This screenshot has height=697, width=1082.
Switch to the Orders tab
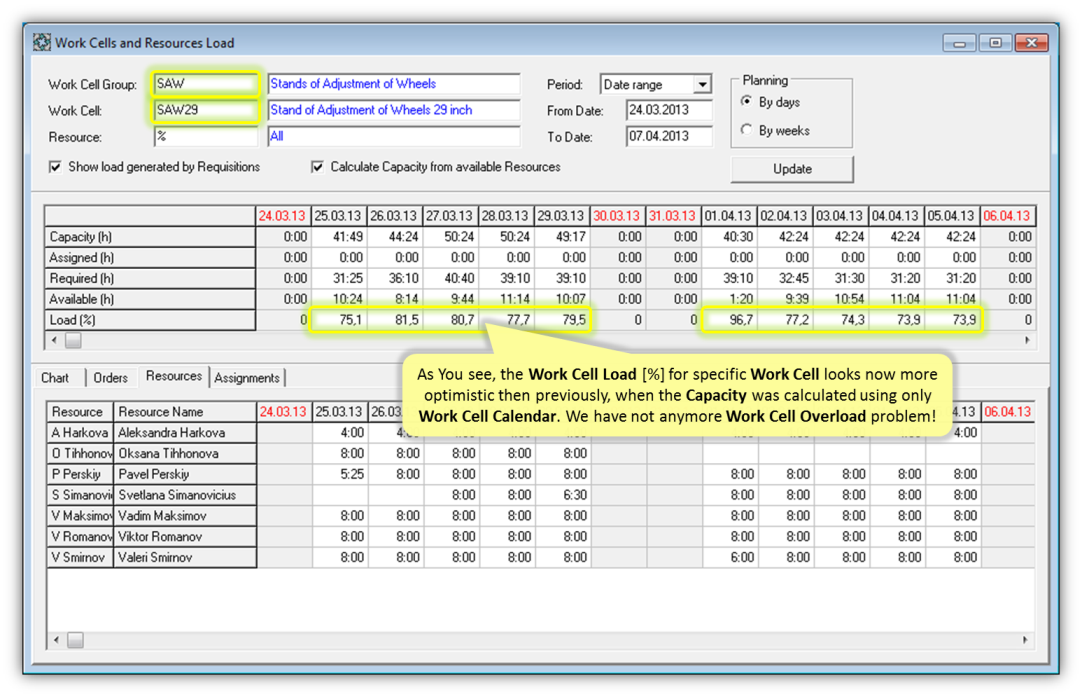click(110, 378)
